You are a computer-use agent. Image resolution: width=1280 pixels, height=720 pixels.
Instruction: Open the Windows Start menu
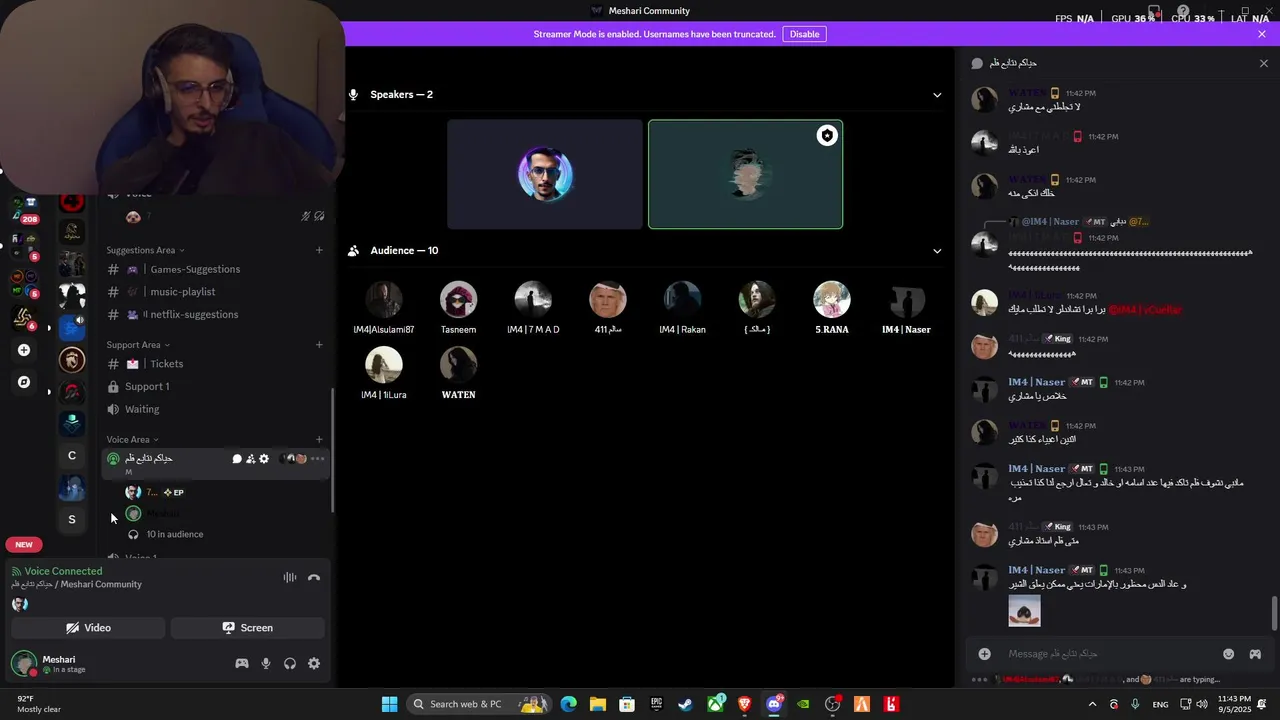389,704
